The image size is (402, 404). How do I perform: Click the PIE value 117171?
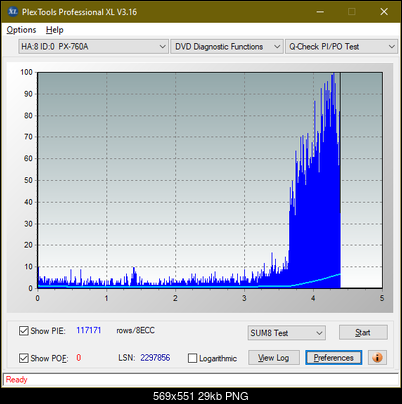point(89,330)
